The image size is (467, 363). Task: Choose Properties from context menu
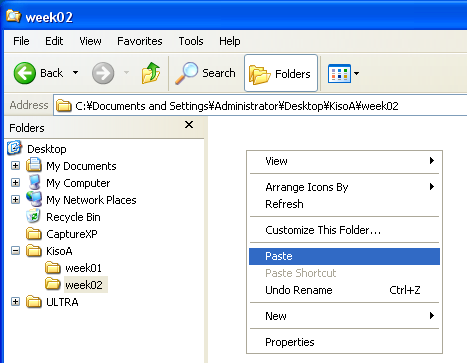344,342
